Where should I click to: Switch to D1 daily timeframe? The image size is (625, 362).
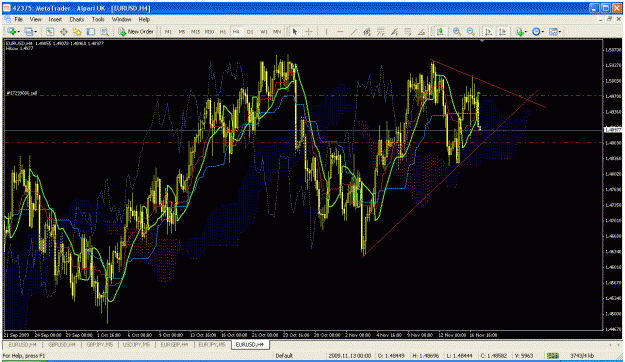[250, 31]
